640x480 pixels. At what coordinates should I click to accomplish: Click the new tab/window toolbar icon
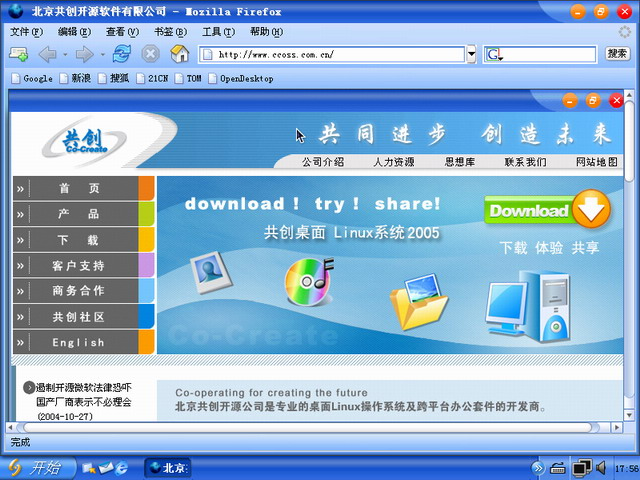(x=18, y=54)
